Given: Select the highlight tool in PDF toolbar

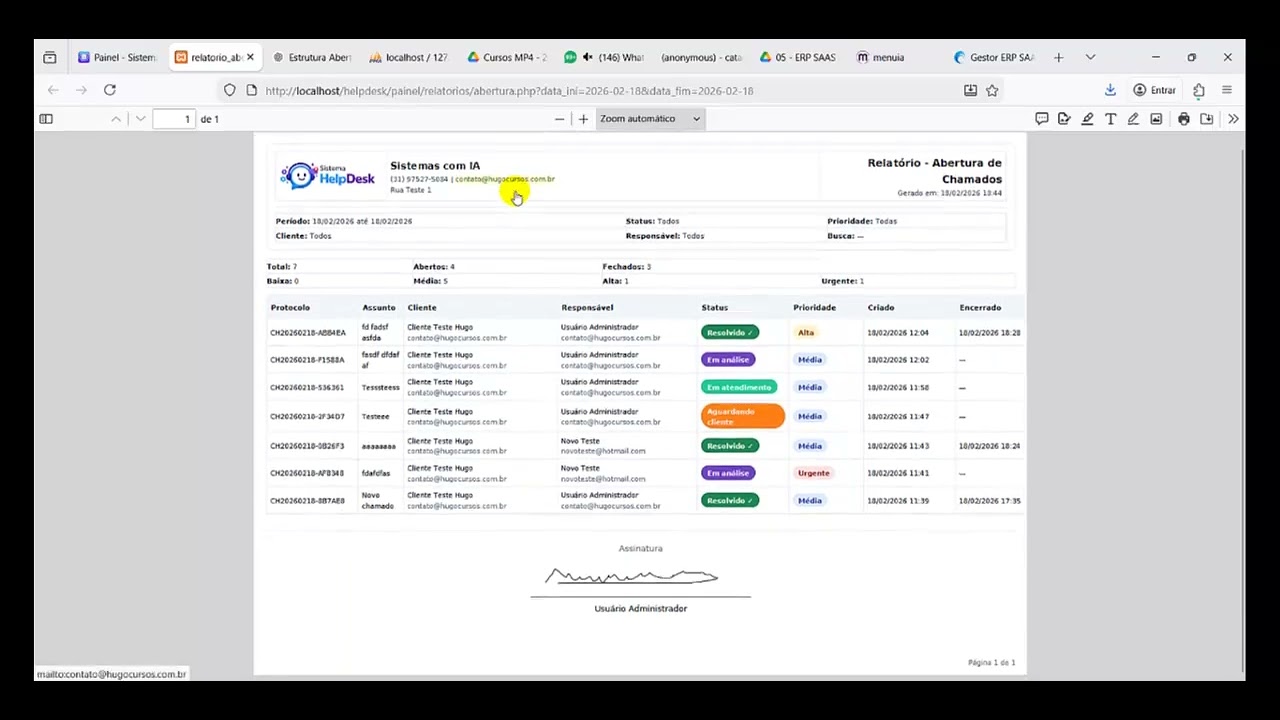Looking at the screenshot, I should (x=1087, y=119).
